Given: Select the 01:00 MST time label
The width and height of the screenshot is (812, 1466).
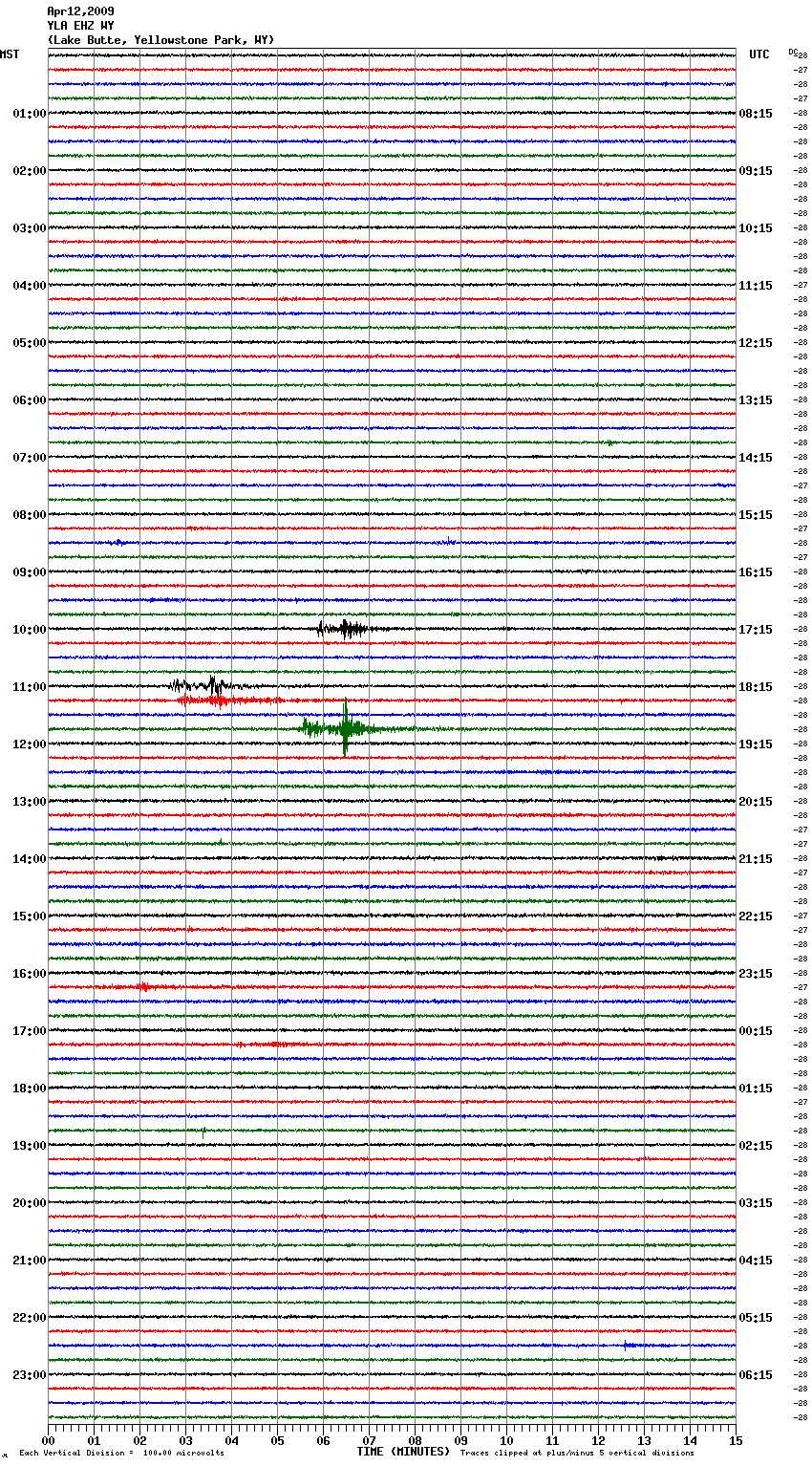Looking at the screenshot, I should pos(29,114).
